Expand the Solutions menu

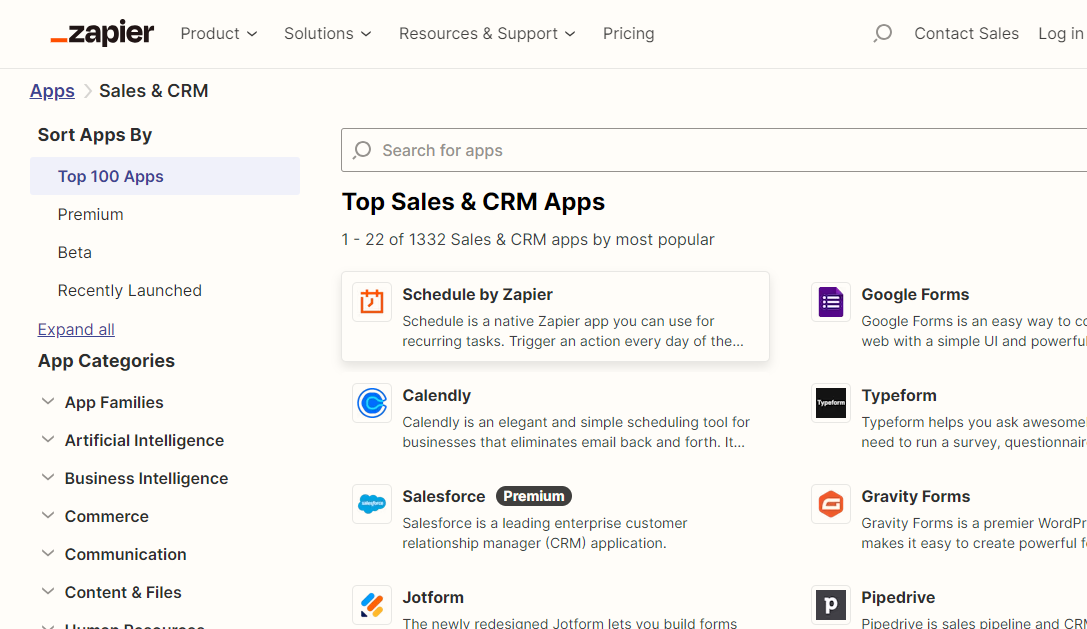[327, 33]
